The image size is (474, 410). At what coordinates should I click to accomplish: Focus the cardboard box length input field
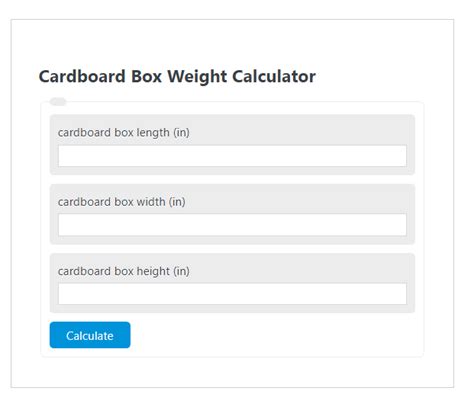point(232,156)
